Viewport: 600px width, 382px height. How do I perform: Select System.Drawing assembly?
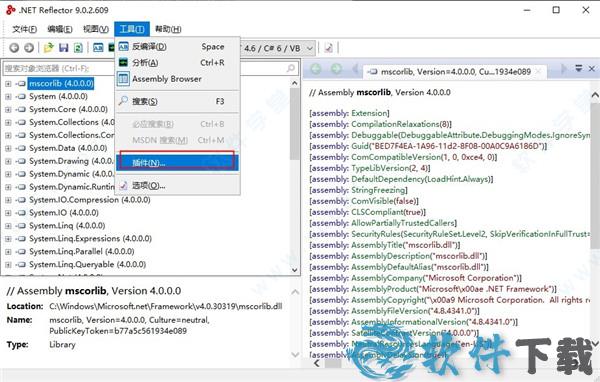(x=72, y=161)
